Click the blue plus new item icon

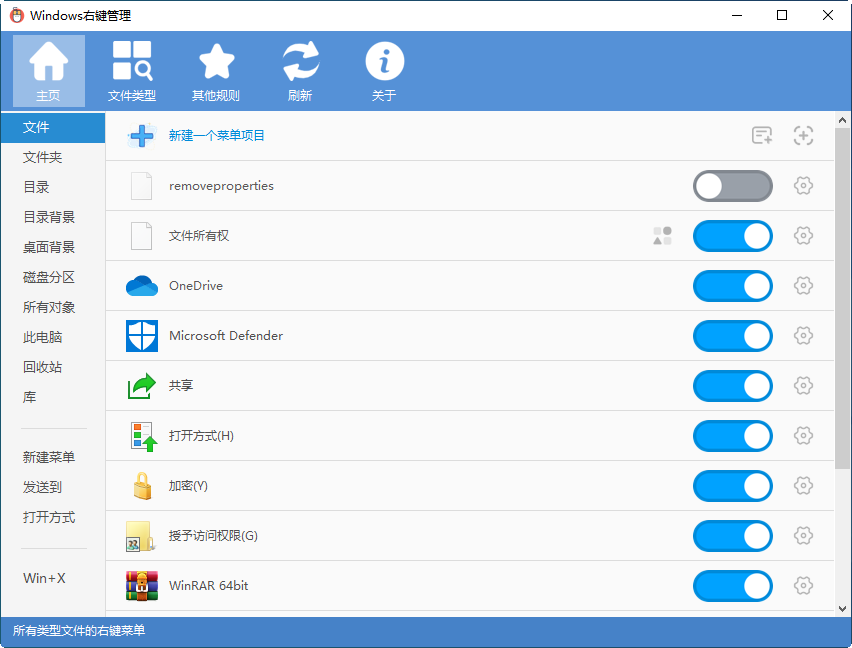pos(142,136)
